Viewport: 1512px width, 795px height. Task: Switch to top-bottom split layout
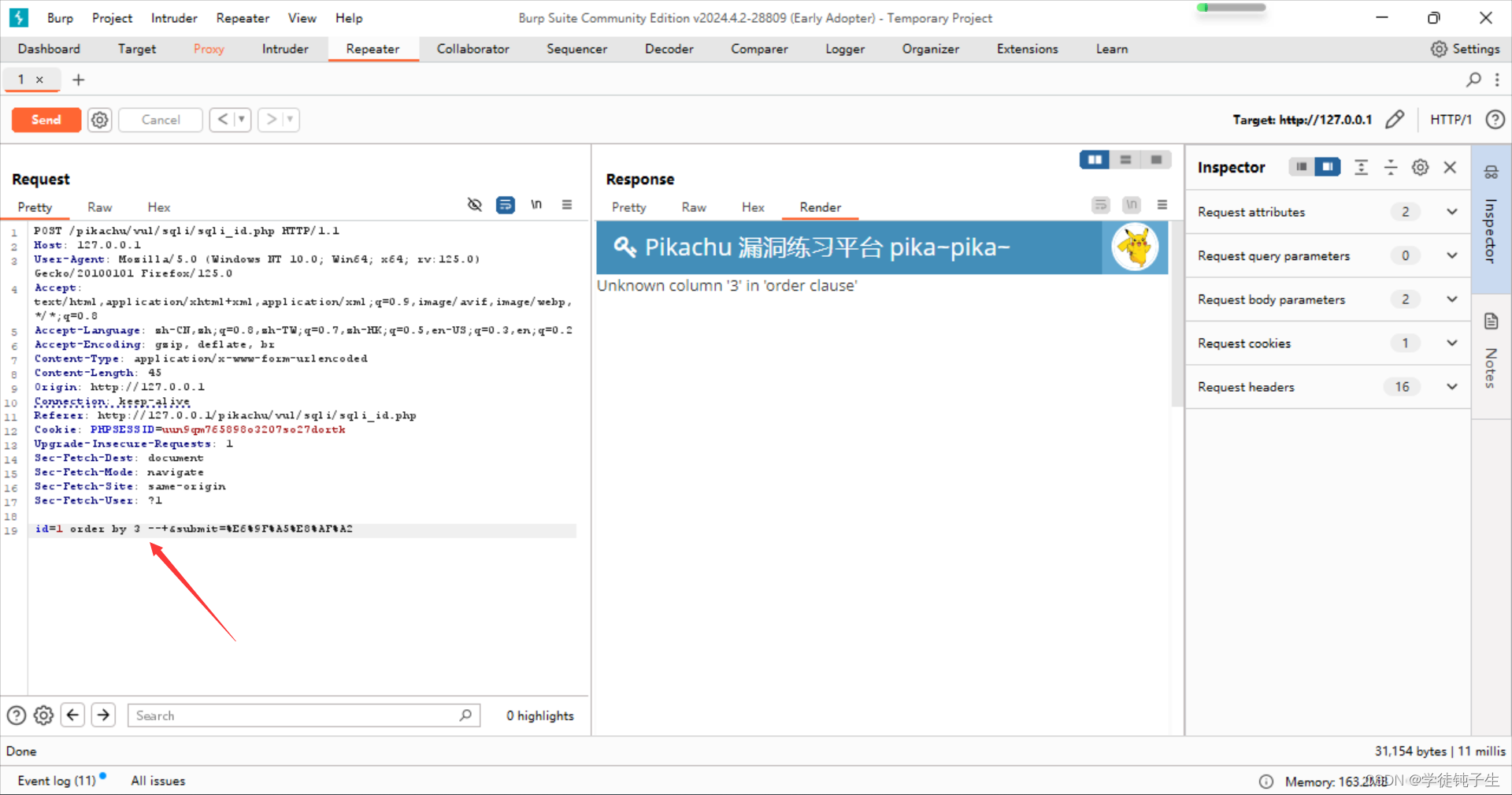1125,160
